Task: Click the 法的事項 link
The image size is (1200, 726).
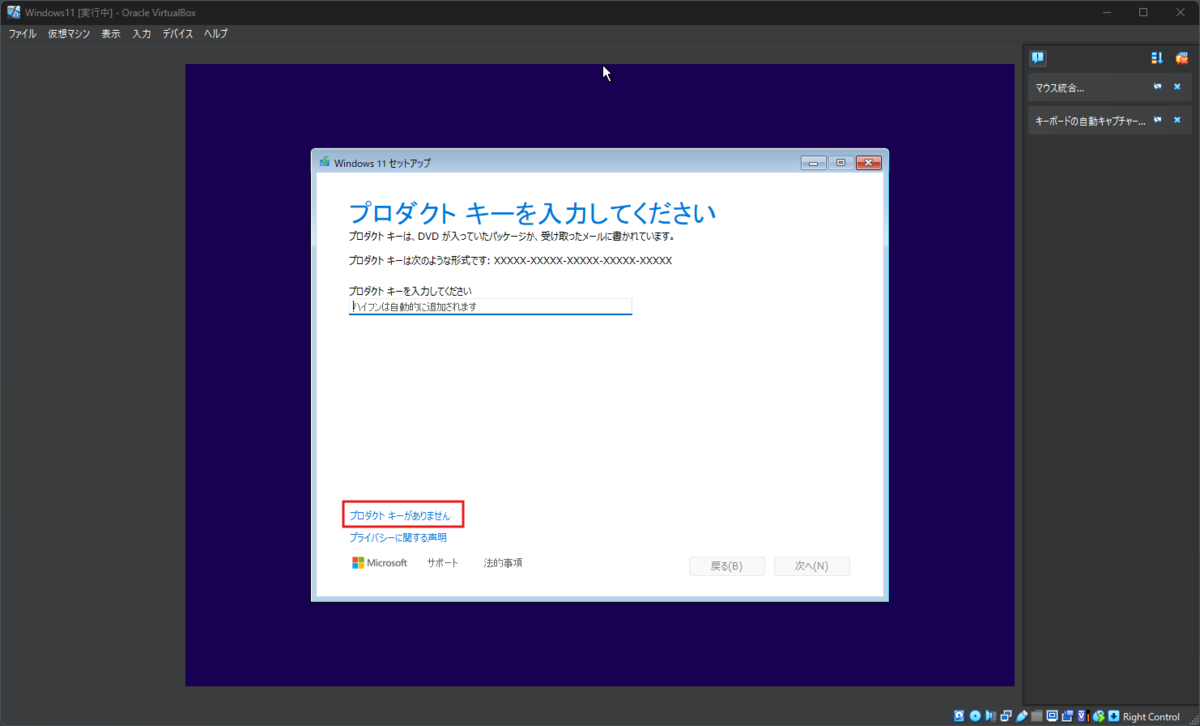Action: pos(502,563)
